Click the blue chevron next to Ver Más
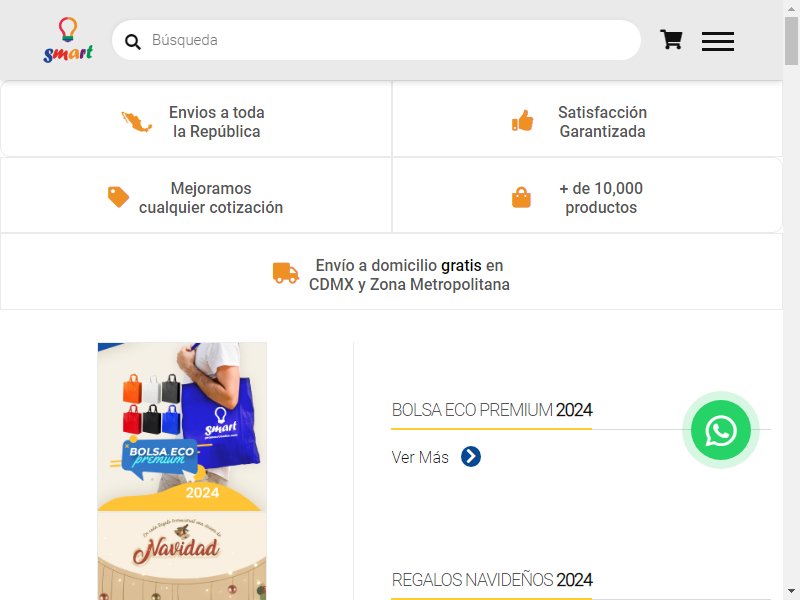The image size is (800, 600). (470, 457)
